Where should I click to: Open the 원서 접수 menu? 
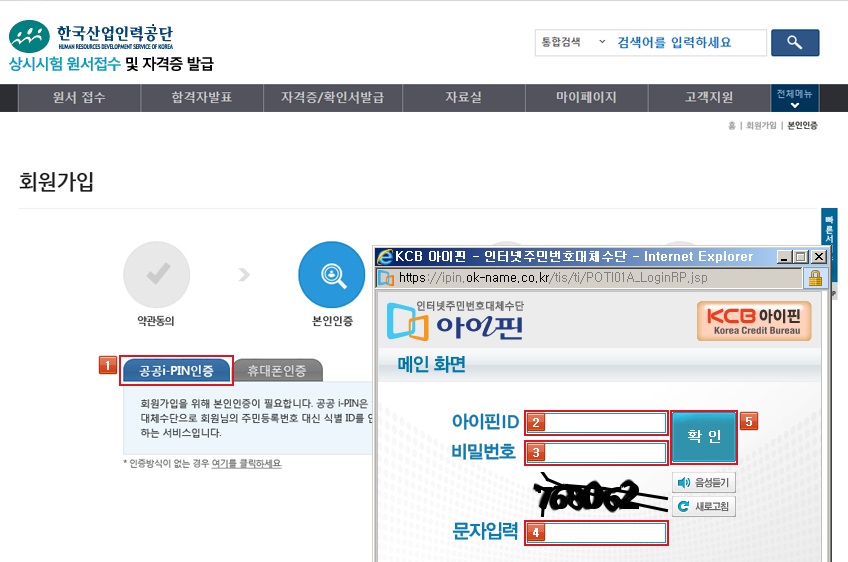click(79, 98)
